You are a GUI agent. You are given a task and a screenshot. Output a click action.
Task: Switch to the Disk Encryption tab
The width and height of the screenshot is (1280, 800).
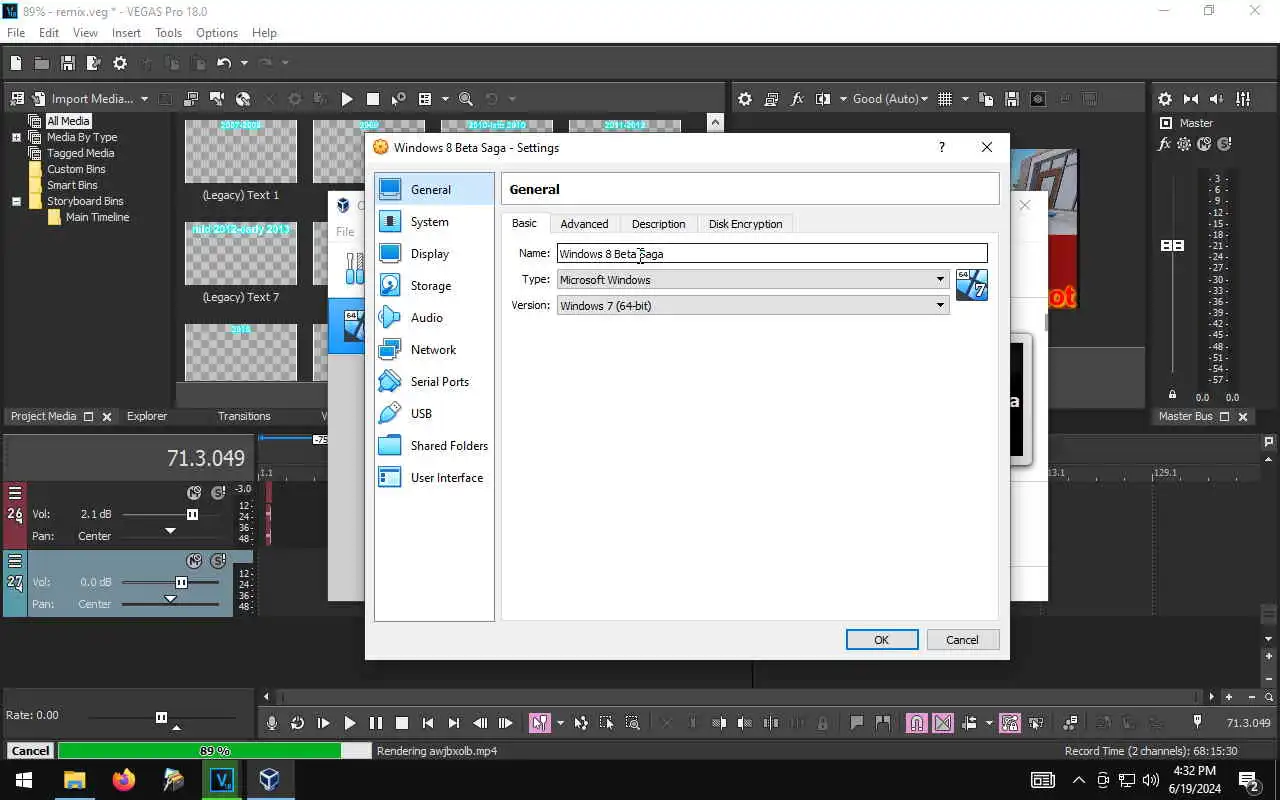tap(745, 224)
